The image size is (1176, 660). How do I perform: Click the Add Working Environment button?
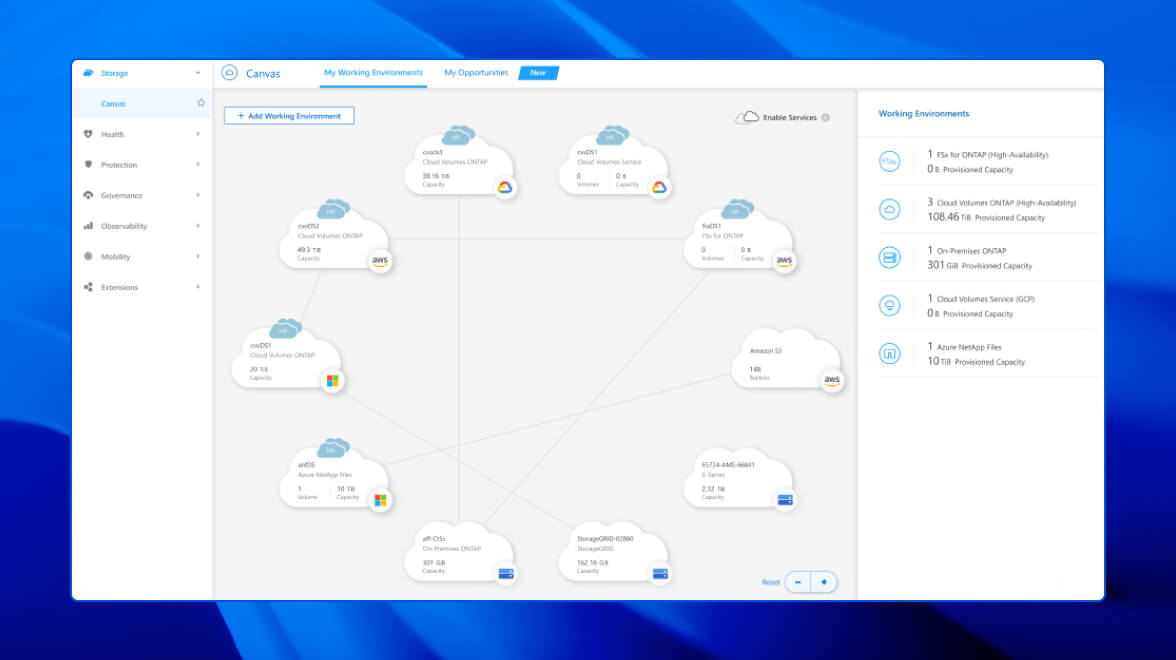coord(288,115)
